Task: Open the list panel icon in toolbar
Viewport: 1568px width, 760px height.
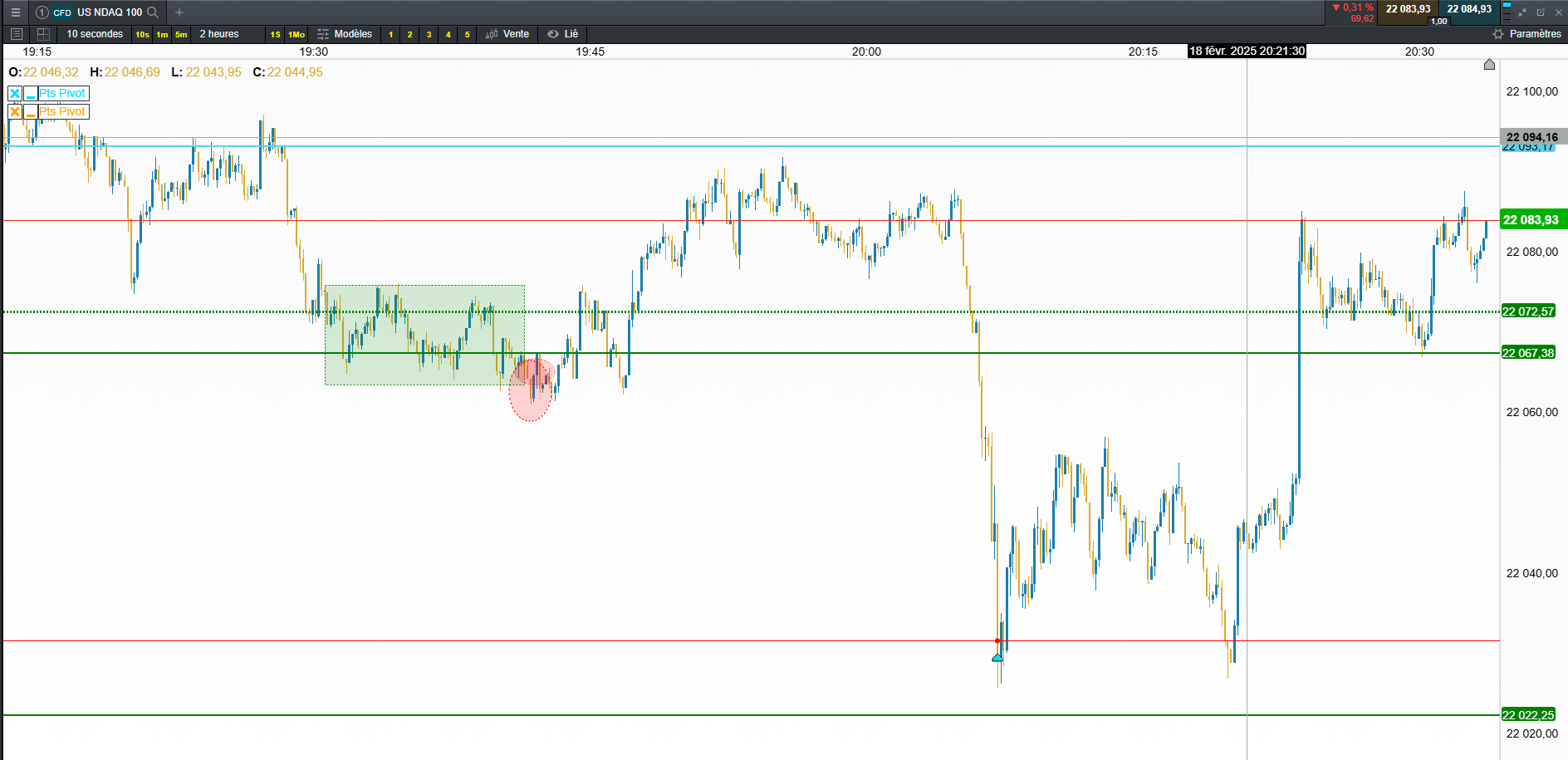Action: (16, 34)
